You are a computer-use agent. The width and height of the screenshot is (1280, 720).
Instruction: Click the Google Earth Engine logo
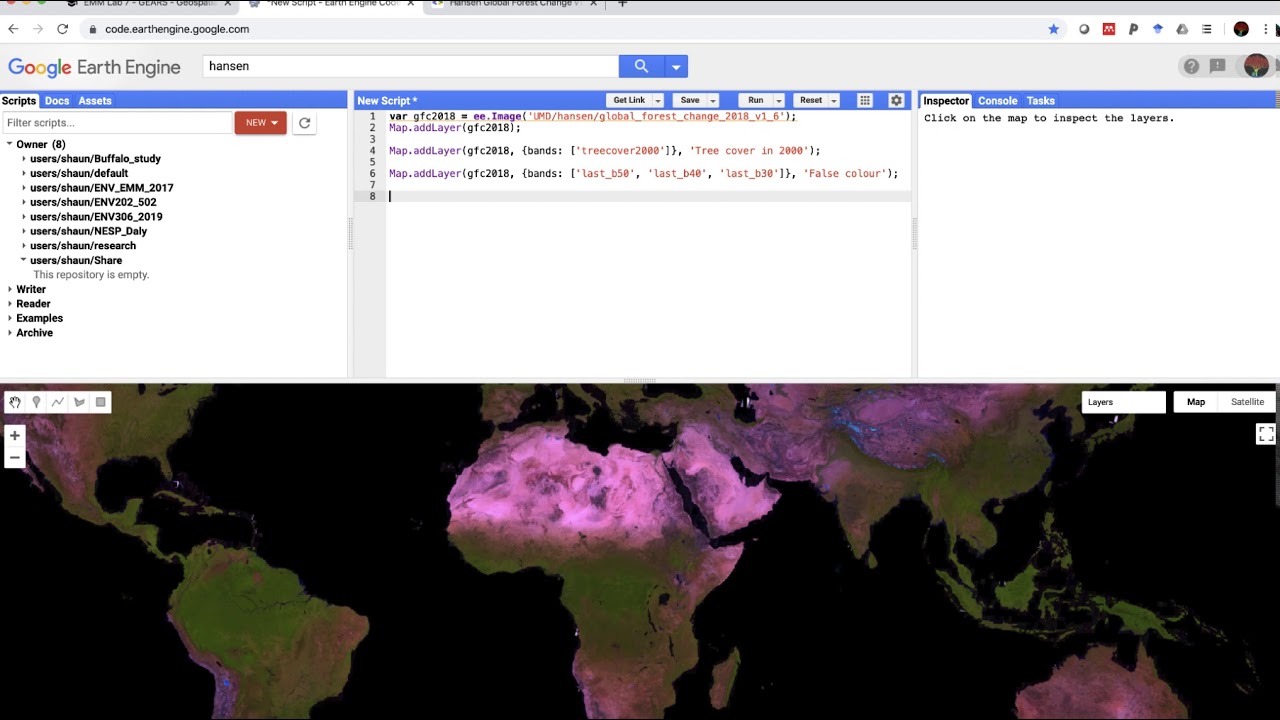pos(94,67)
